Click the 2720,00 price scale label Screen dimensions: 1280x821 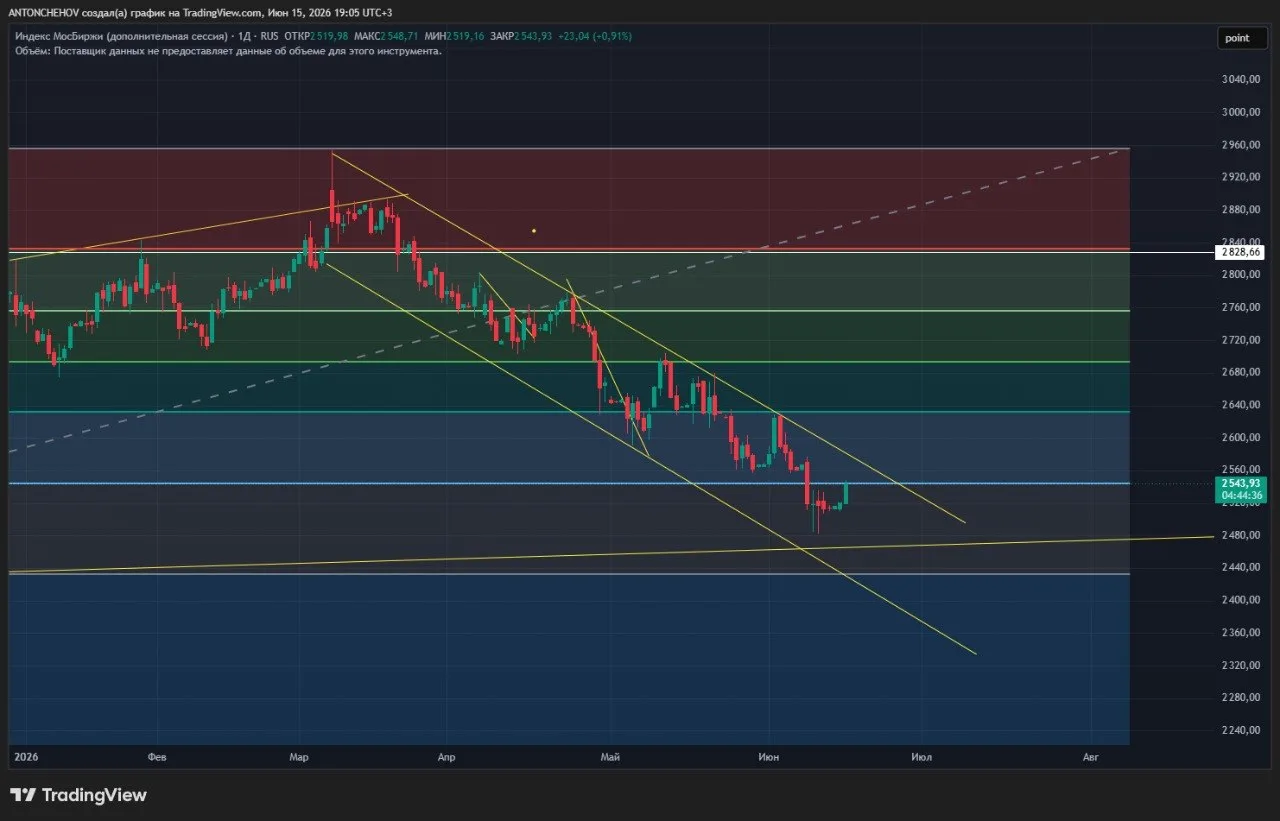[1243, 340]
